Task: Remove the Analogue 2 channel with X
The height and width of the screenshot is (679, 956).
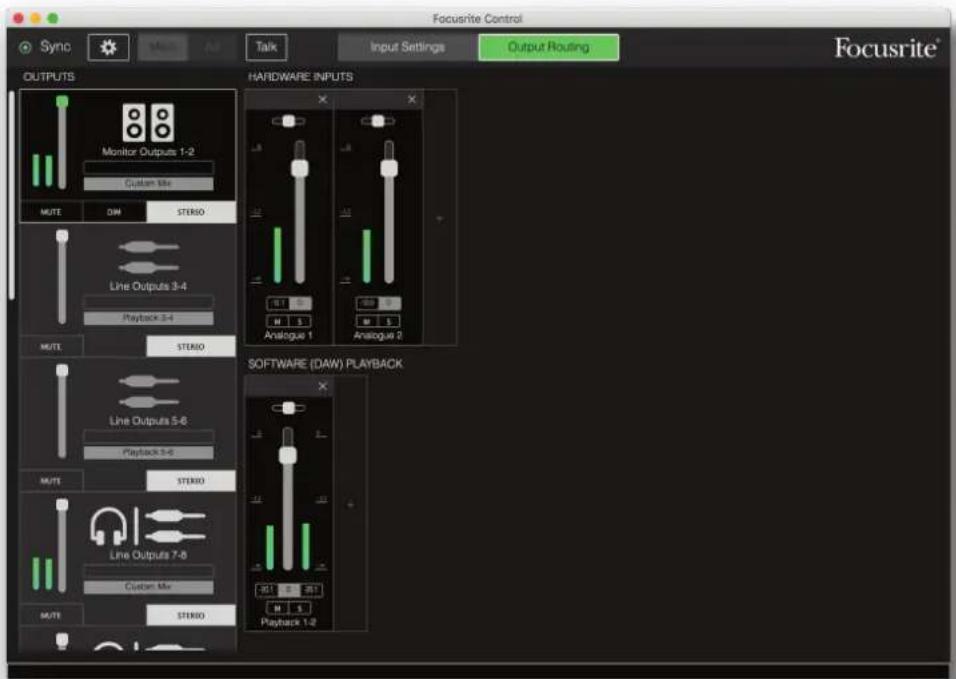Action: tap(412, 99)
